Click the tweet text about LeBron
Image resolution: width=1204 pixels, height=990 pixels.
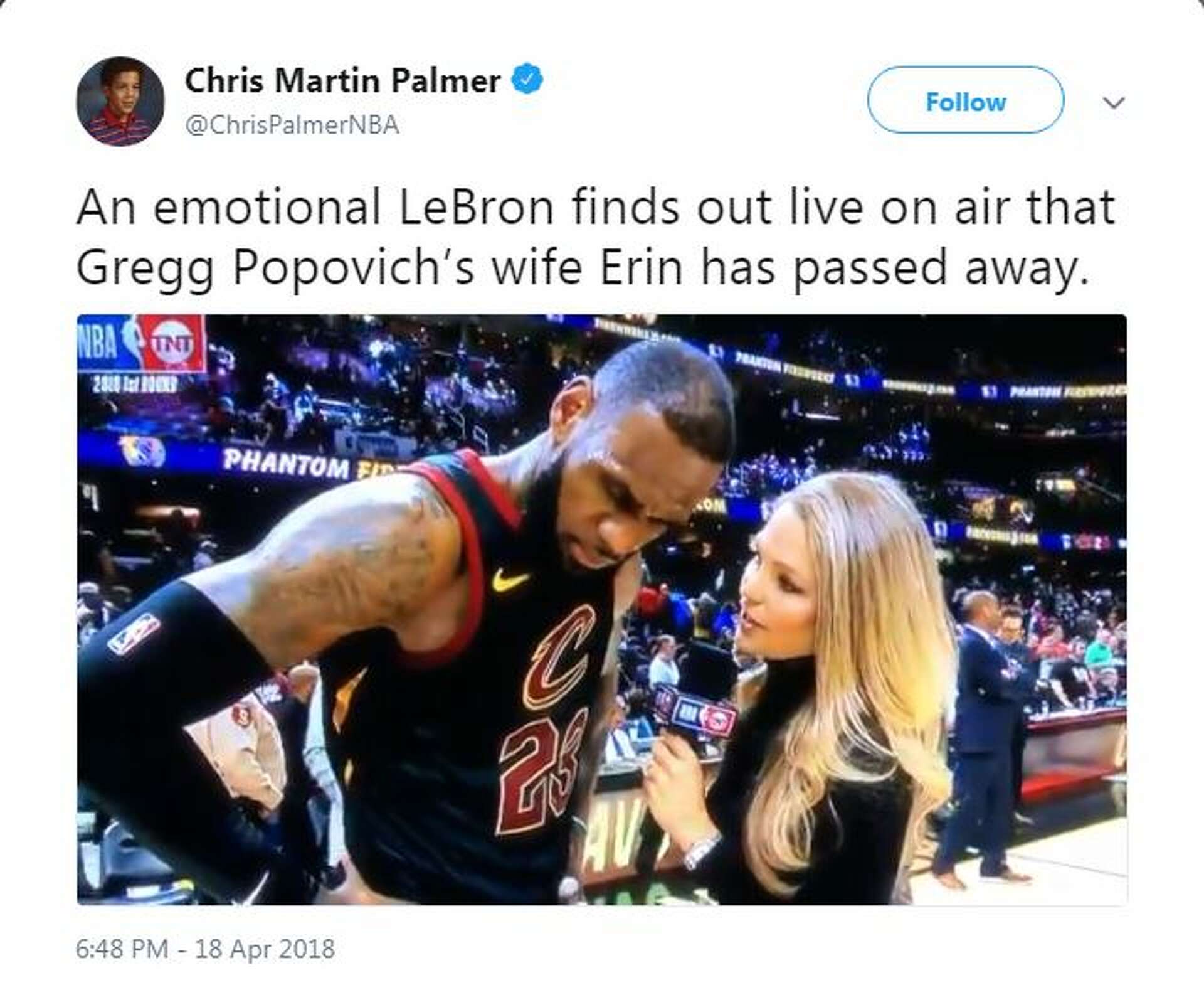point(594,237)
